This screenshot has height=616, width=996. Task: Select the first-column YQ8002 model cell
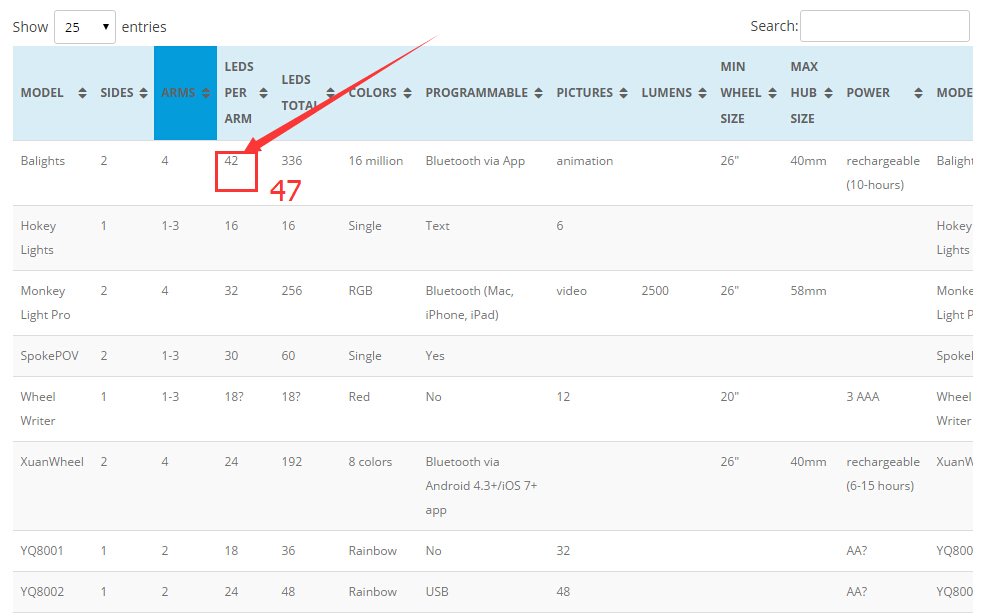42,591
